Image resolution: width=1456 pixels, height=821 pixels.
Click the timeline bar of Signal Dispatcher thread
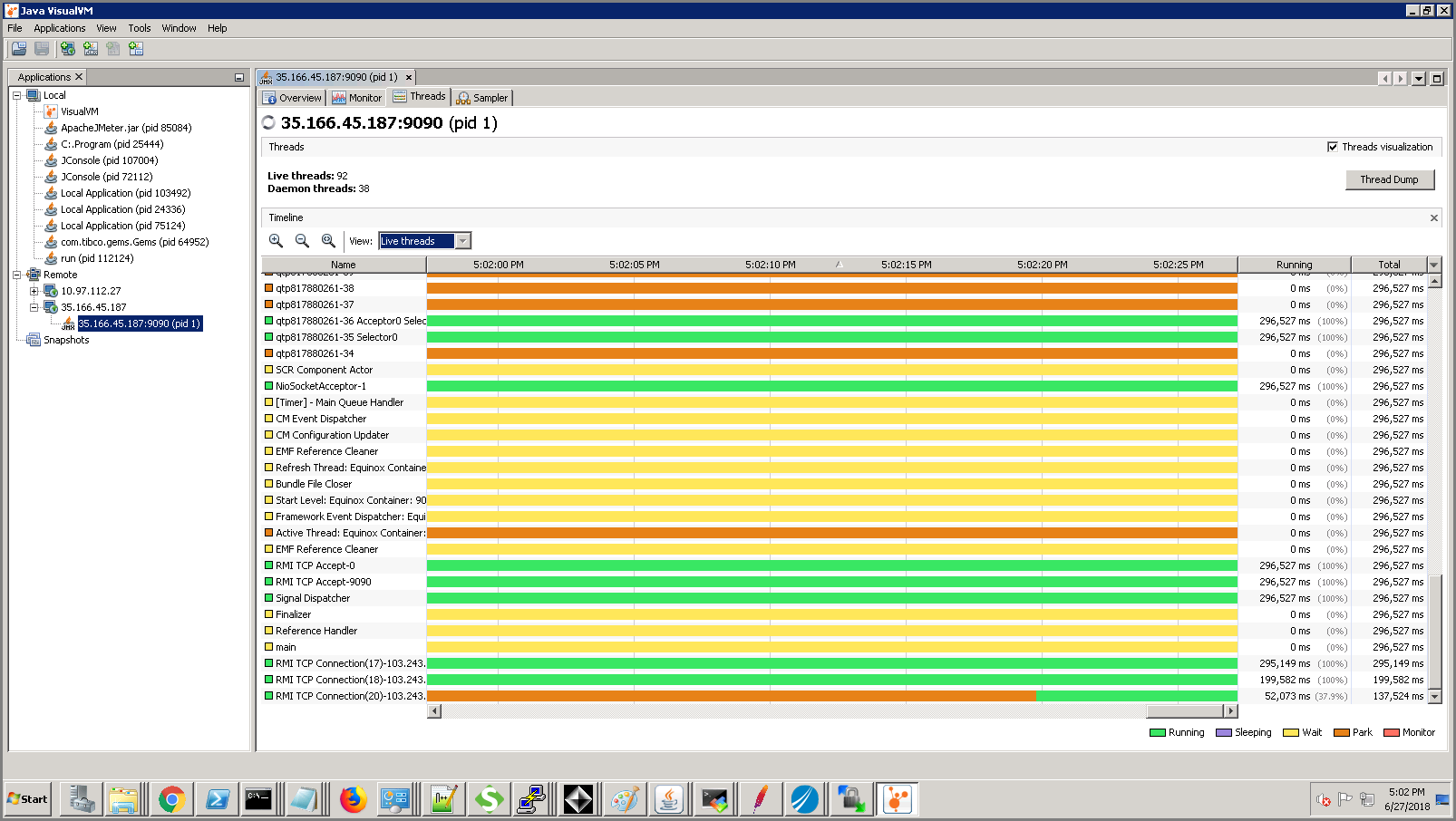(831, 598)
